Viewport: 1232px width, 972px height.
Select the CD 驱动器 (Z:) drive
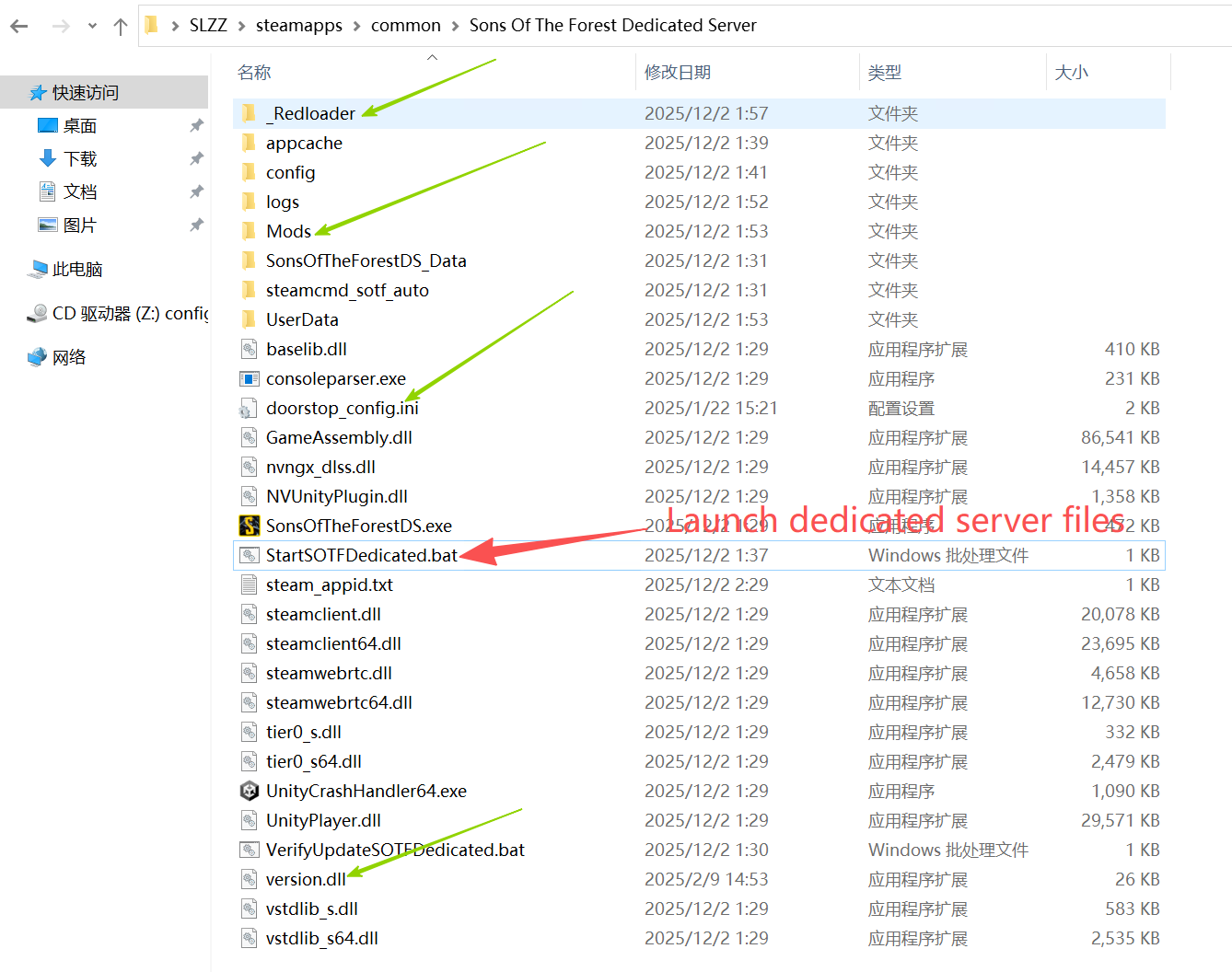130,314
